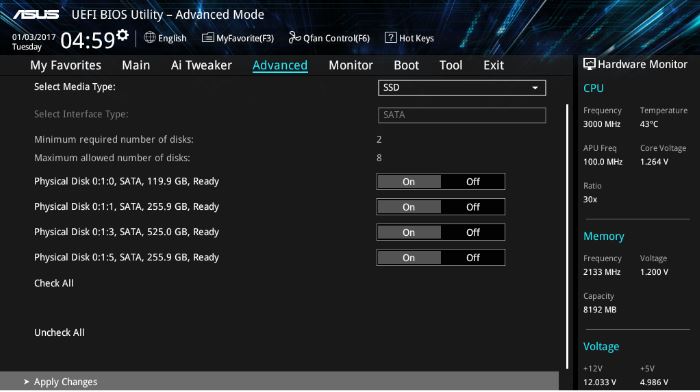Click the 8192 MB capacity value
The height and width of the screenshot is (392, 700).
(600, 310)
